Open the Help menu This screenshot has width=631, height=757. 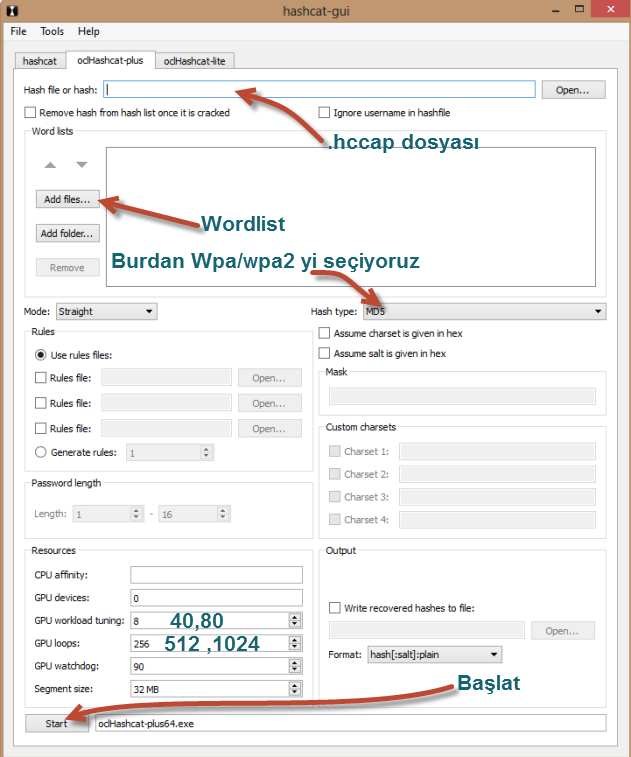(x=89, y=31)
